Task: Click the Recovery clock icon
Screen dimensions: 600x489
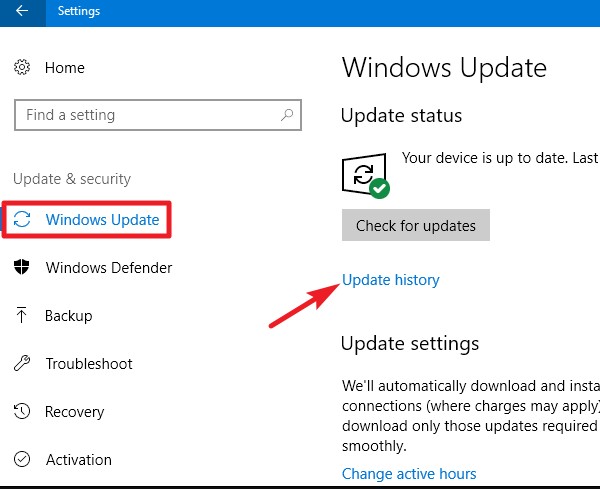Action: (22, 411)
